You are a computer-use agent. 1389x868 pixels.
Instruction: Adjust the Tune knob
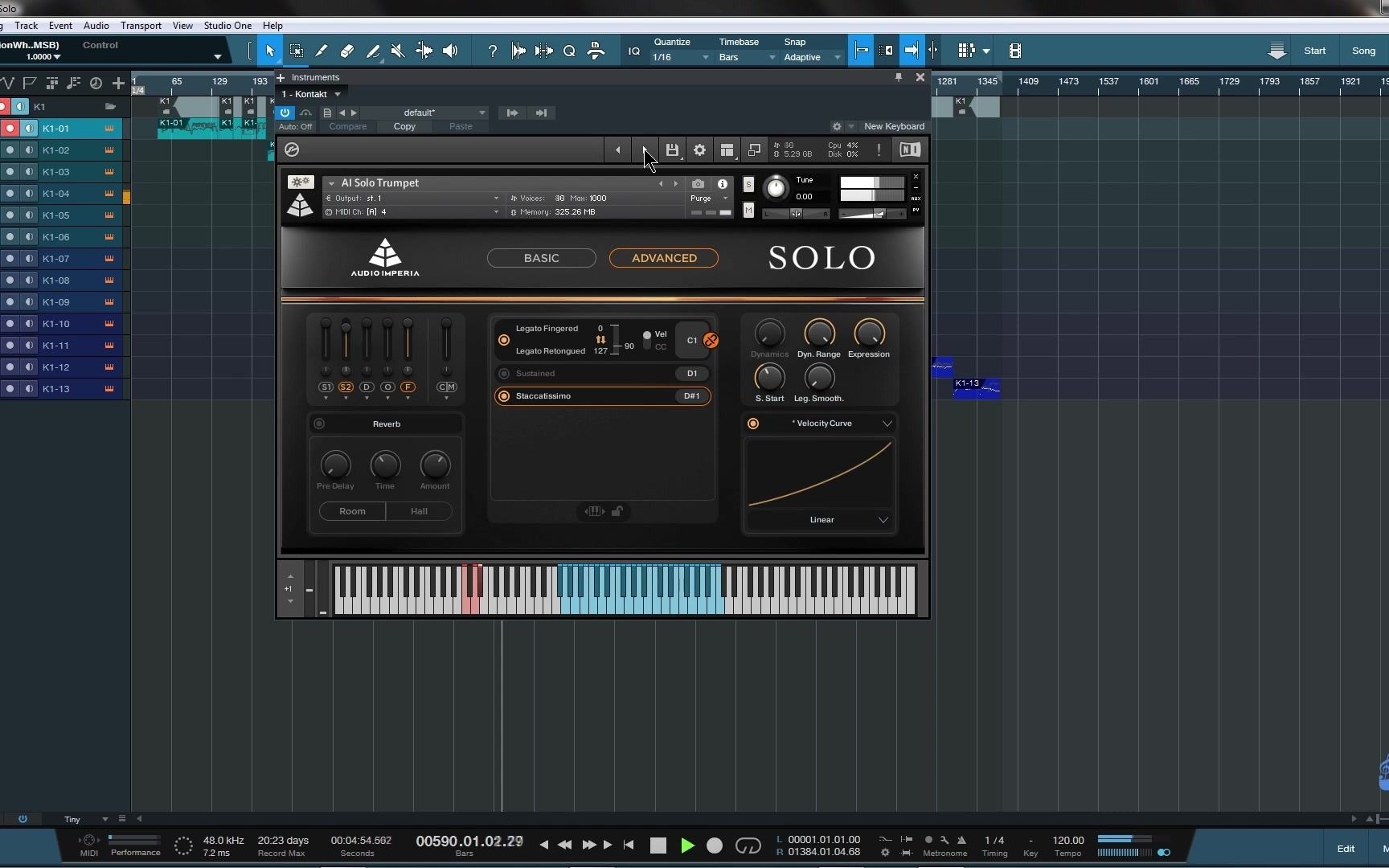point(776,188)
